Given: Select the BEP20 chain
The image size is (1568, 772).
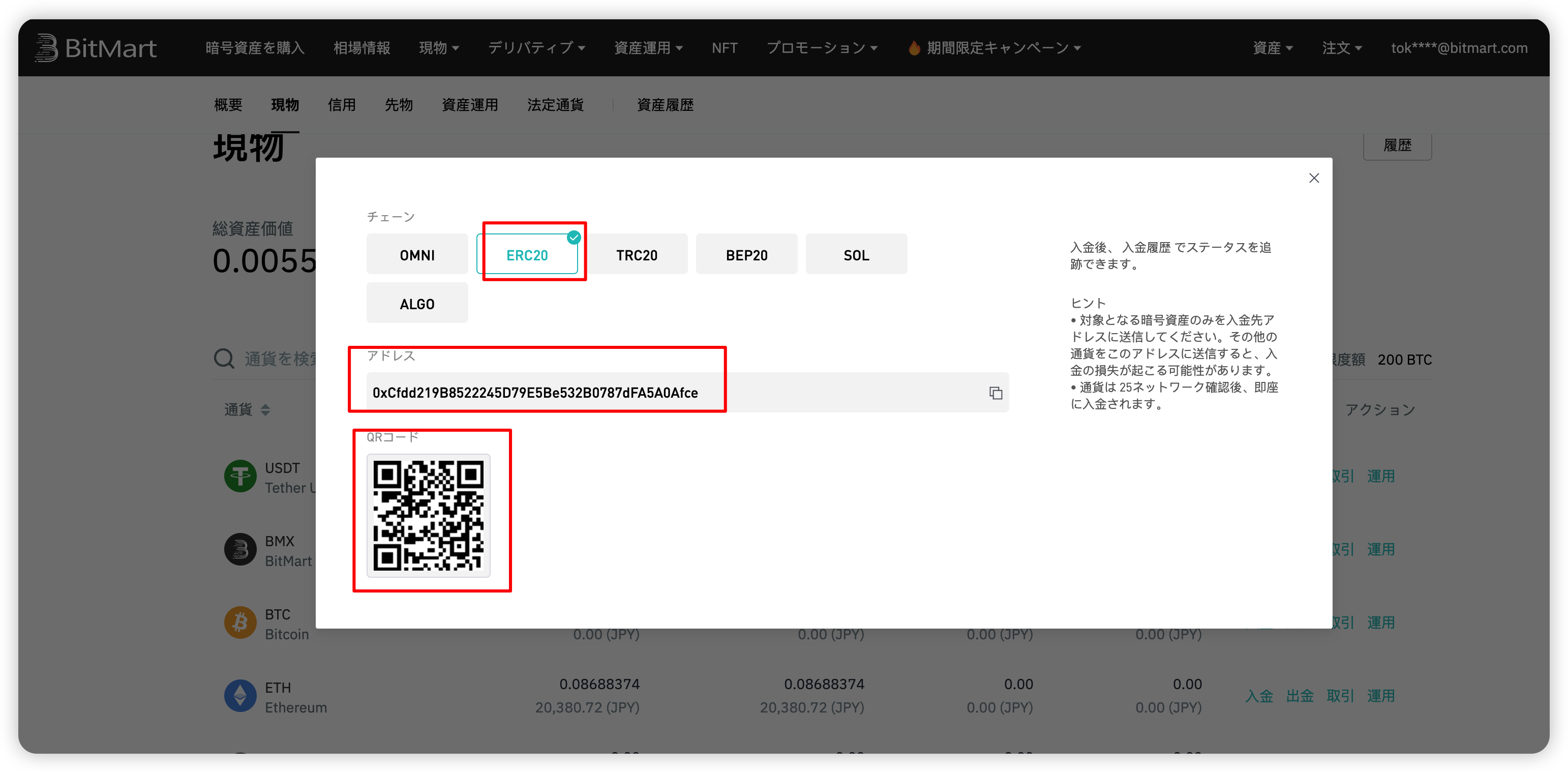Looking at the screenshot, I should [746, 254].
